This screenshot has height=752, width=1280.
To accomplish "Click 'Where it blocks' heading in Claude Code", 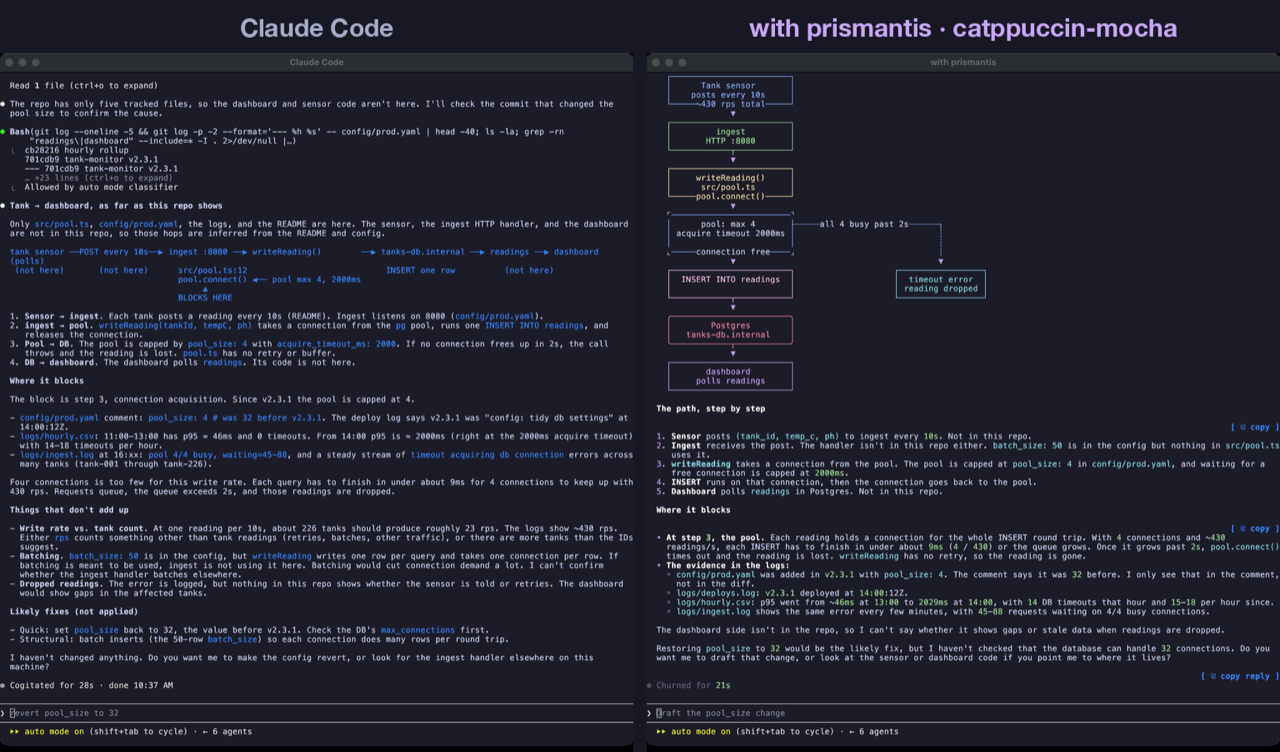I will 47,380.
